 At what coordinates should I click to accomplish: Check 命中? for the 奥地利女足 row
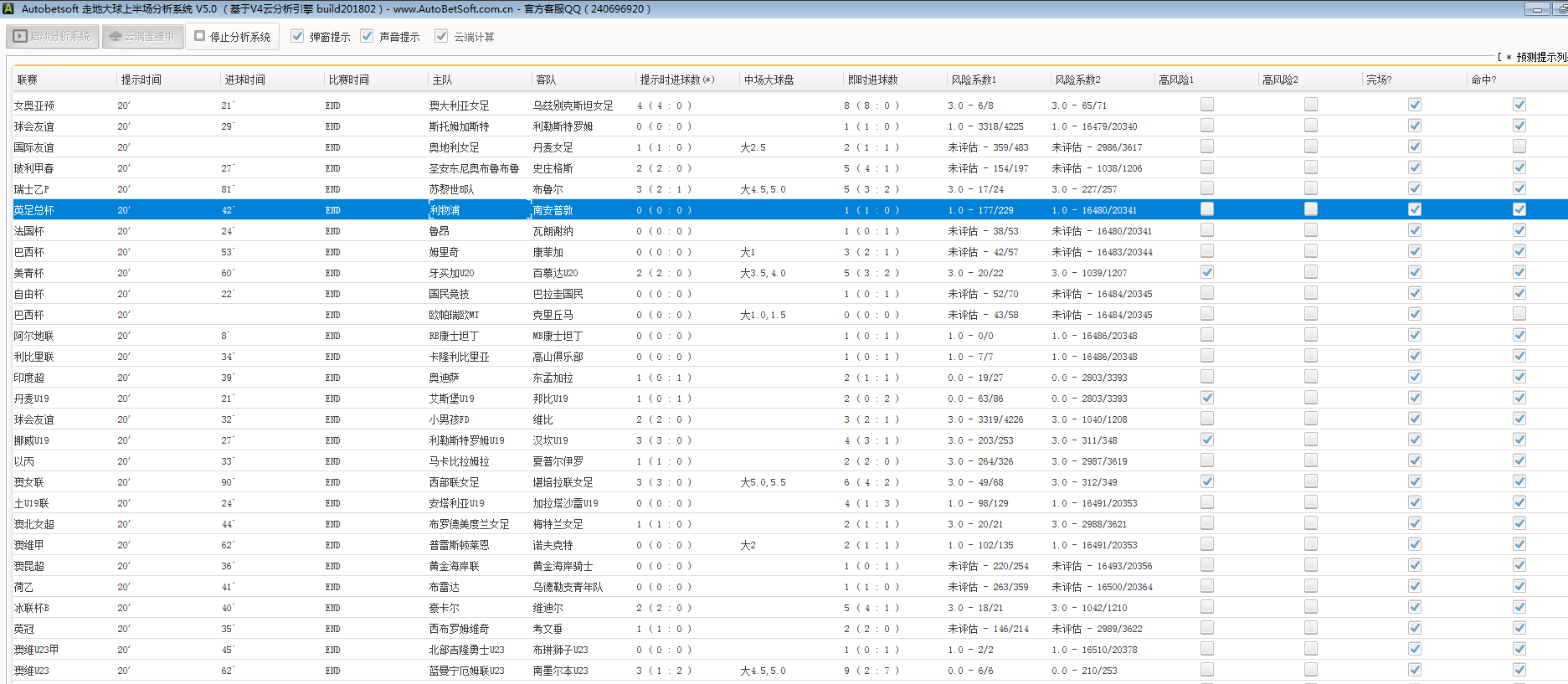[x=1519, y=147]
